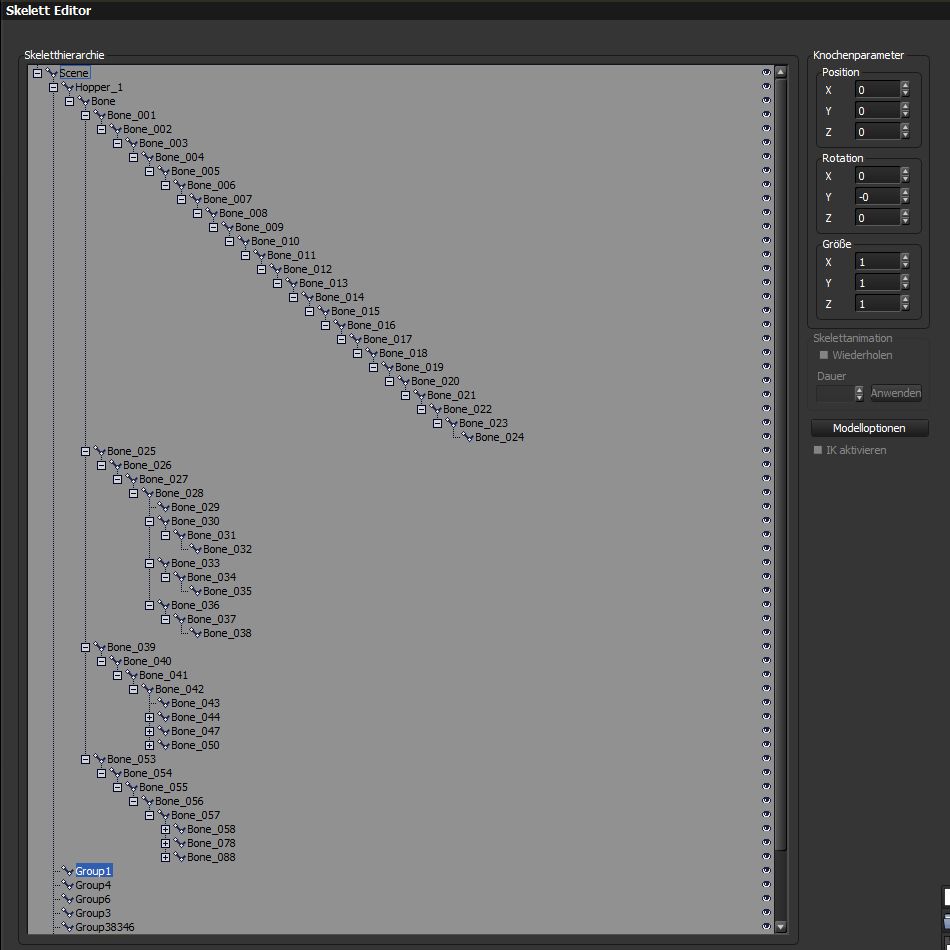Click the Größe X input field
The width and height of the screenshot is (950, 950).
point(877,262)
